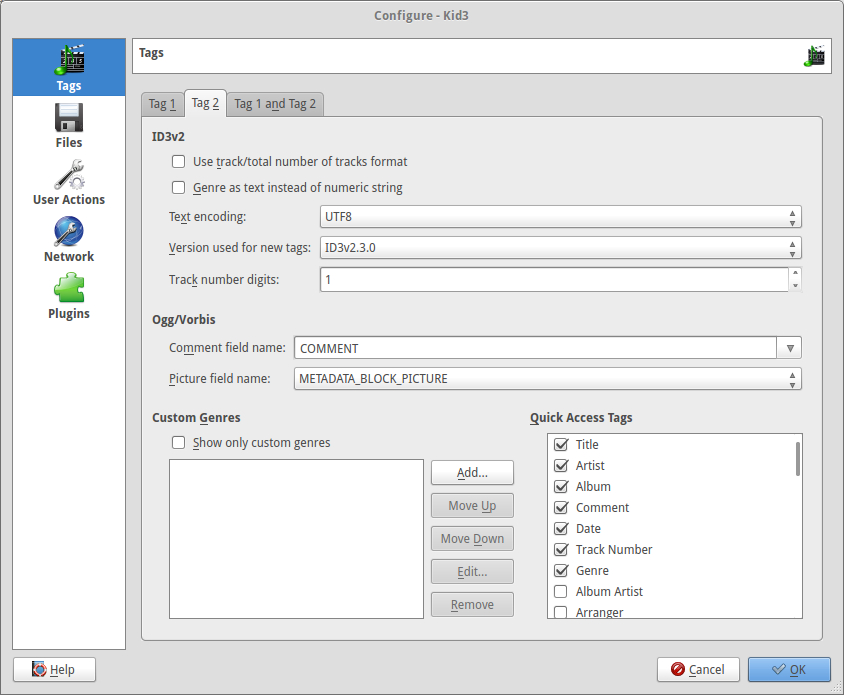Viewport: 844px width, 695px height.
Task: Click the COMMENT field name text box
Action: (536, 348)
